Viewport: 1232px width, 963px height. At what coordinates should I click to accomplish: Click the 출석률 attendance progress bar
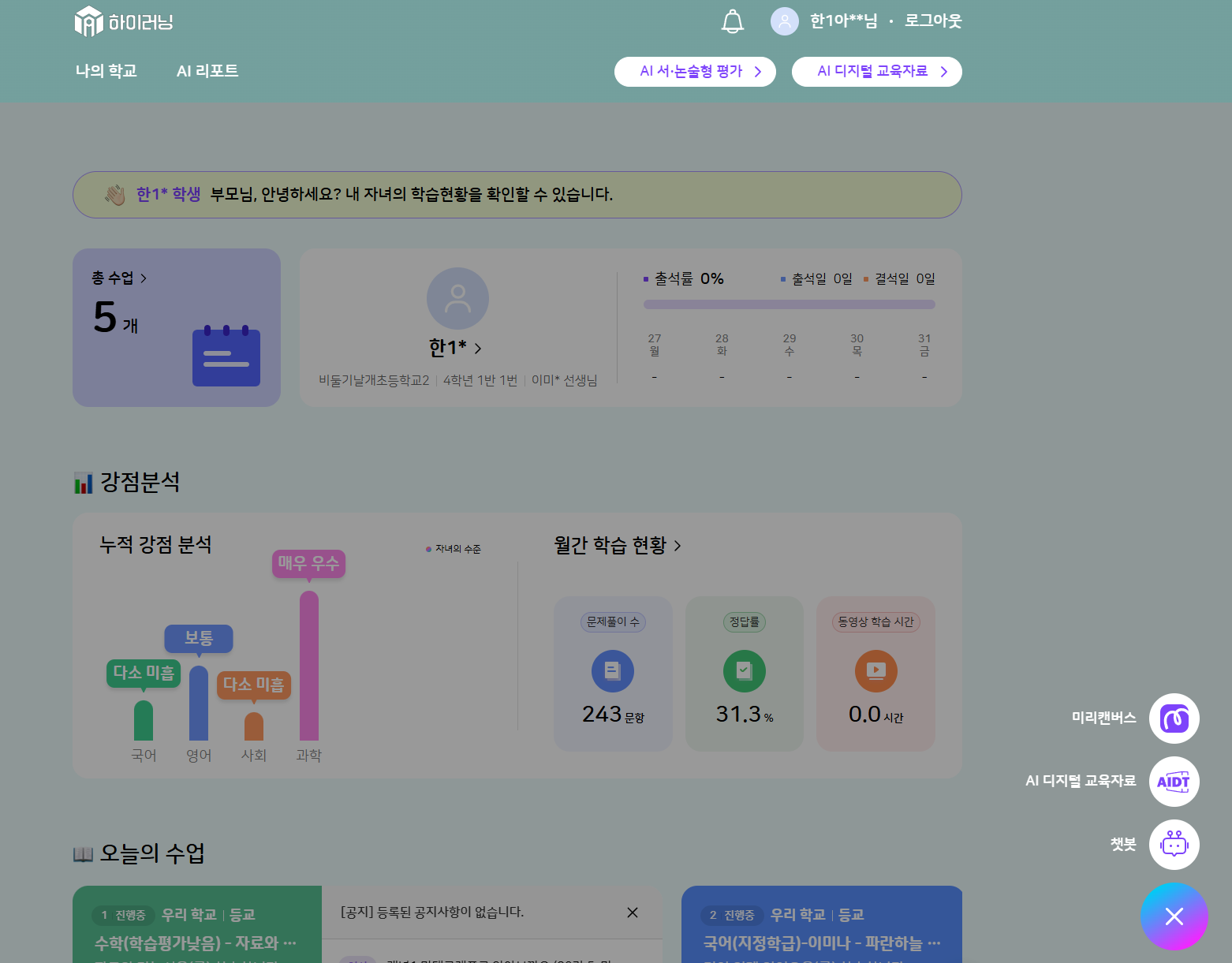789,304
